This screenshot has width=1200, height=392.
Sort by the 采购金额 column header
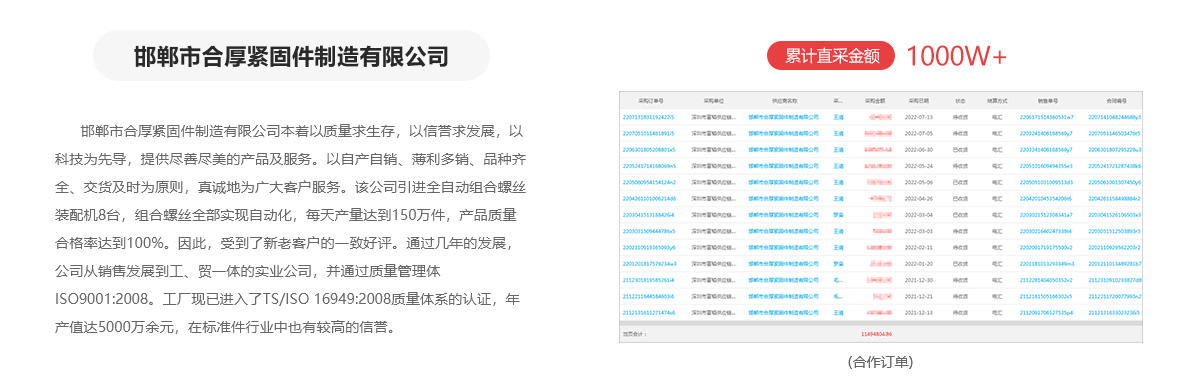[x=876, y=101]
